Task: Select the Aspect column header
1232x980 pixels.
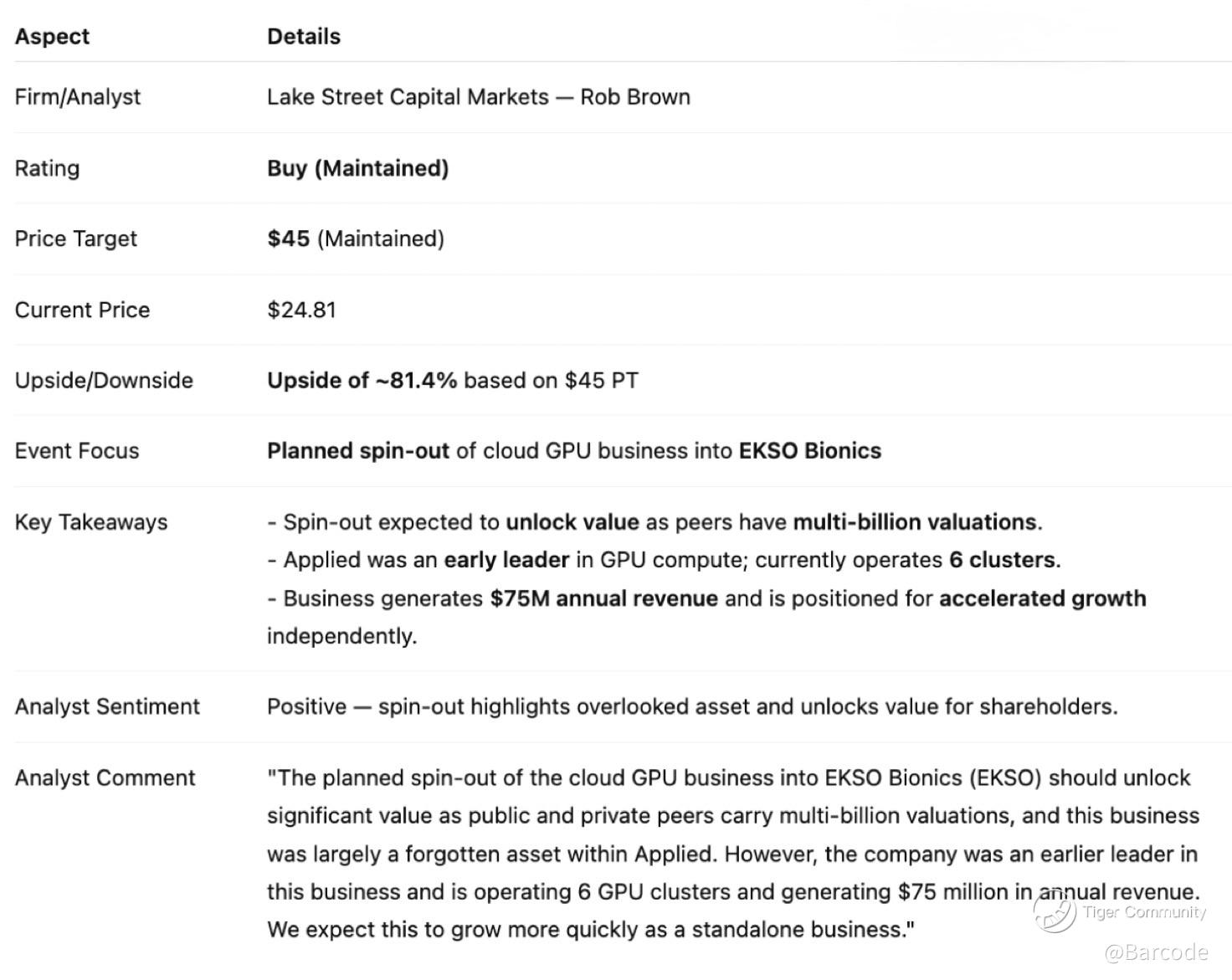Action: [x=52, y=37]
